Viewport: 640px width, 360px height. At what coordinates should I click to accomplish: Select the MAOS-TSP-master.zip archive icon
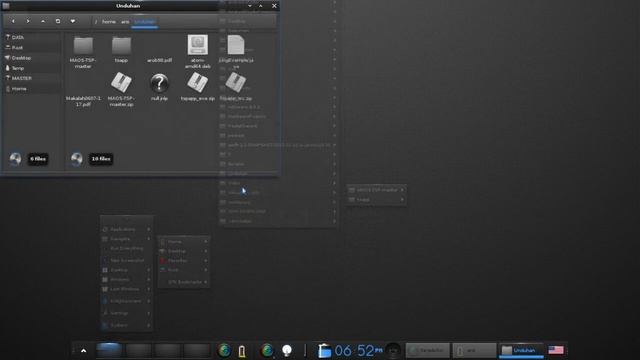(x=121, y=83)
